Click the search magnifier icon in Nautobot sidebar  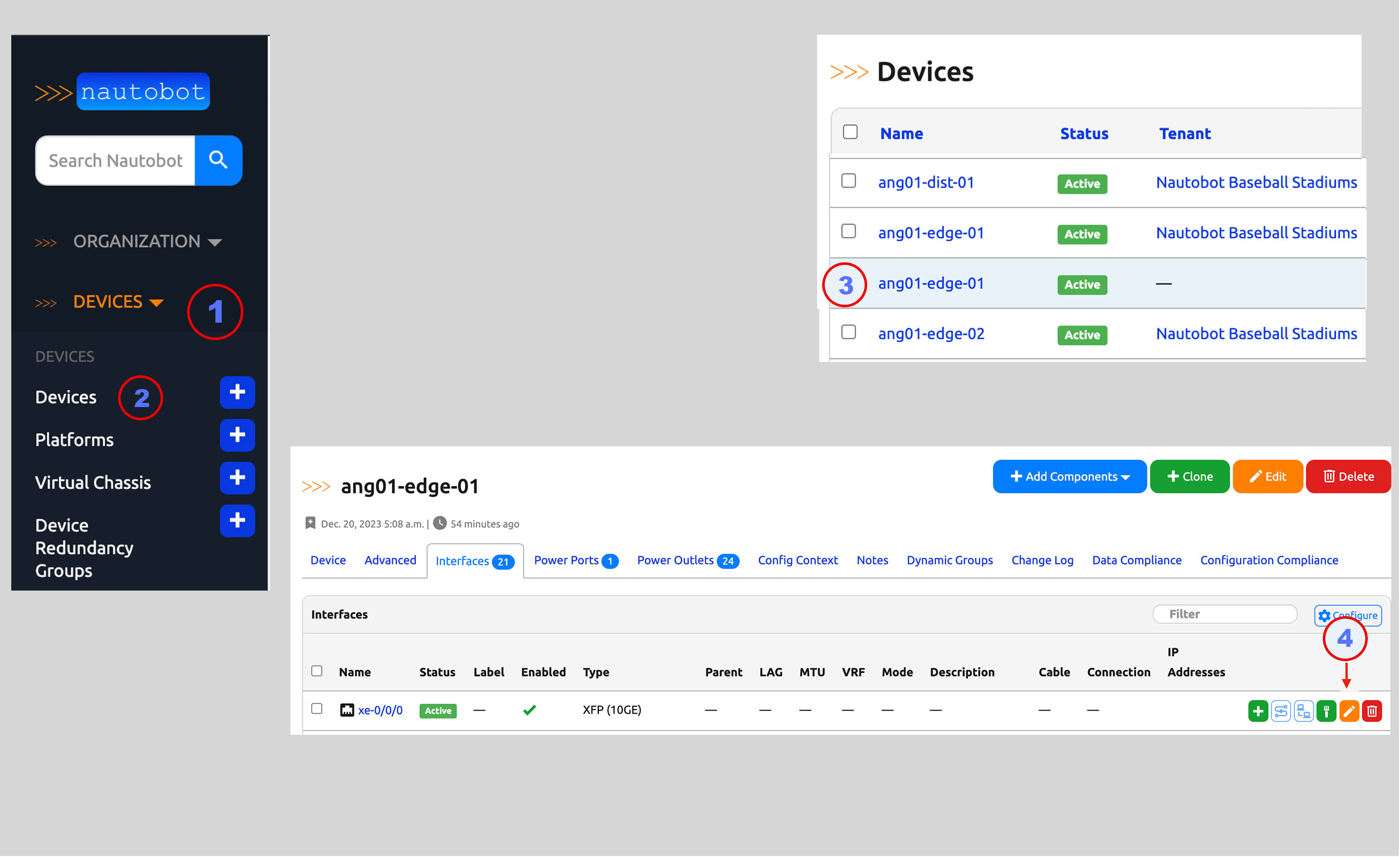(x=218, y=161)
